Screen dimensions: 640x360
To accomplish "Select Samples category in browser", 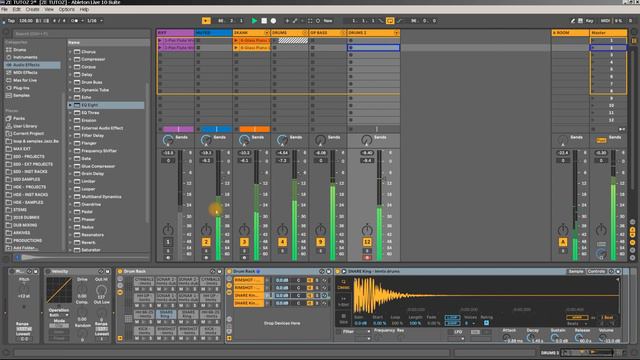I will tap(21, 96).
